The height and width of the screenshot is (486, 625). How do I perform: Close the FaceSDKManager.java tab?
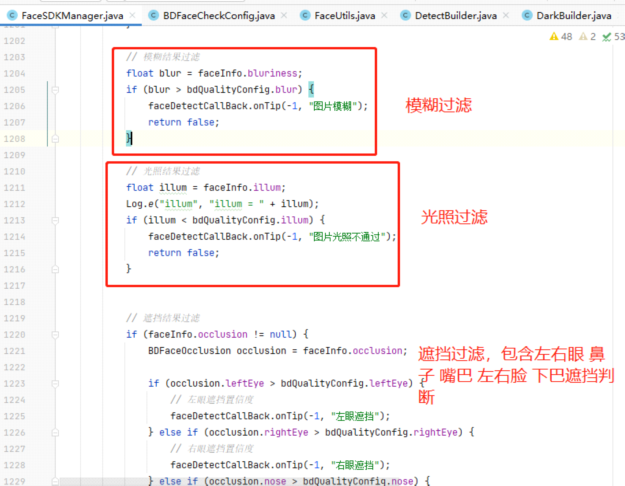(x=132, y=16)
